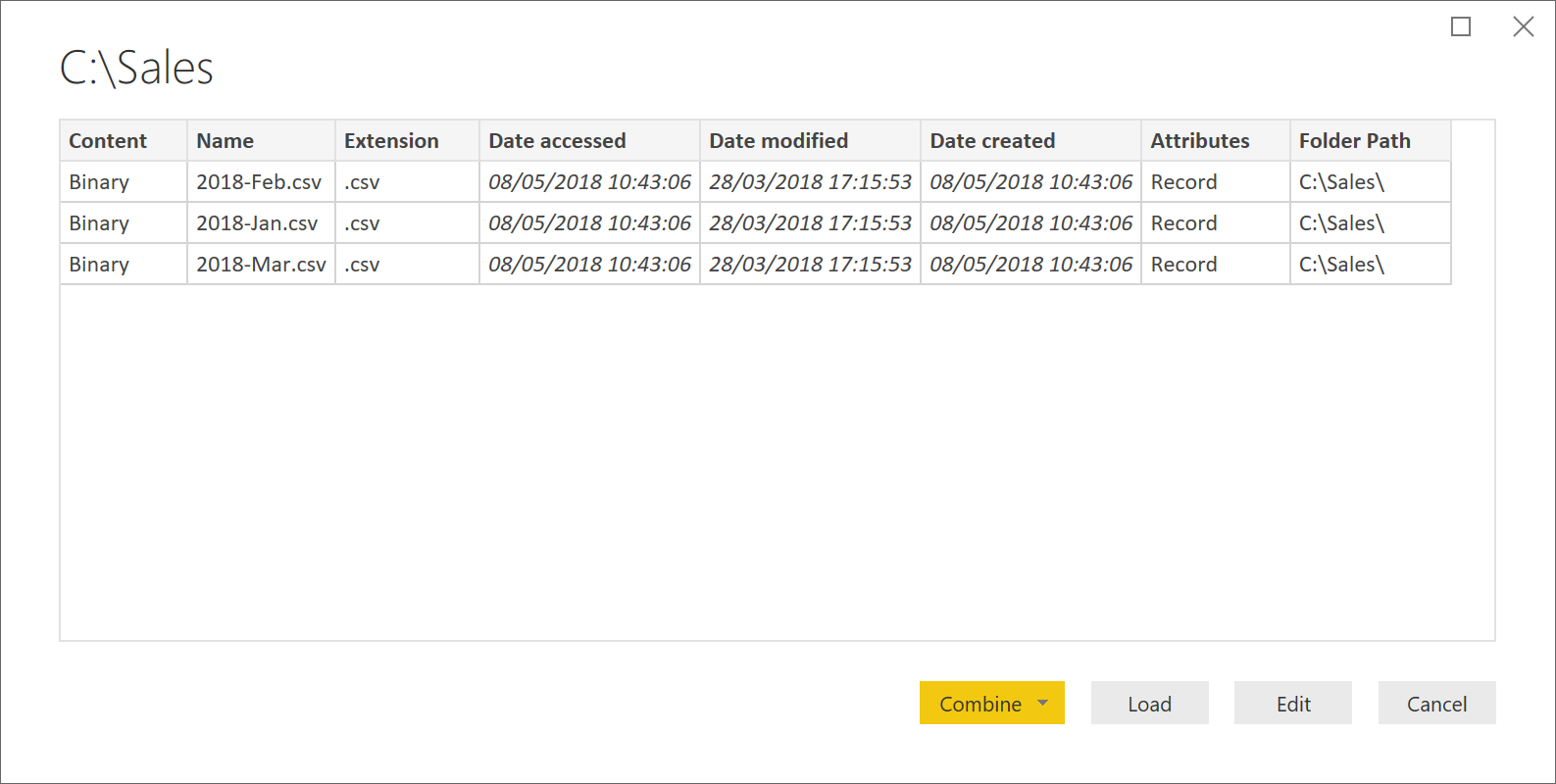Image resolution: width=1556 pixels, height=784 pixels.
Task: Select the Content column header
Action: (124, 140)
